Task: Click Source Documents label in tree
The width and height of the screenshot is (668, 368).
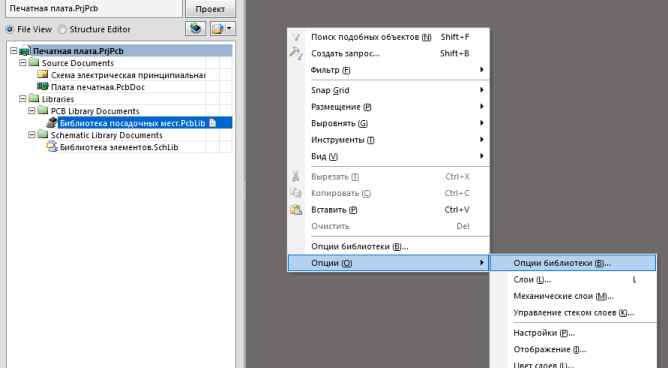Action: coord(78,63)
